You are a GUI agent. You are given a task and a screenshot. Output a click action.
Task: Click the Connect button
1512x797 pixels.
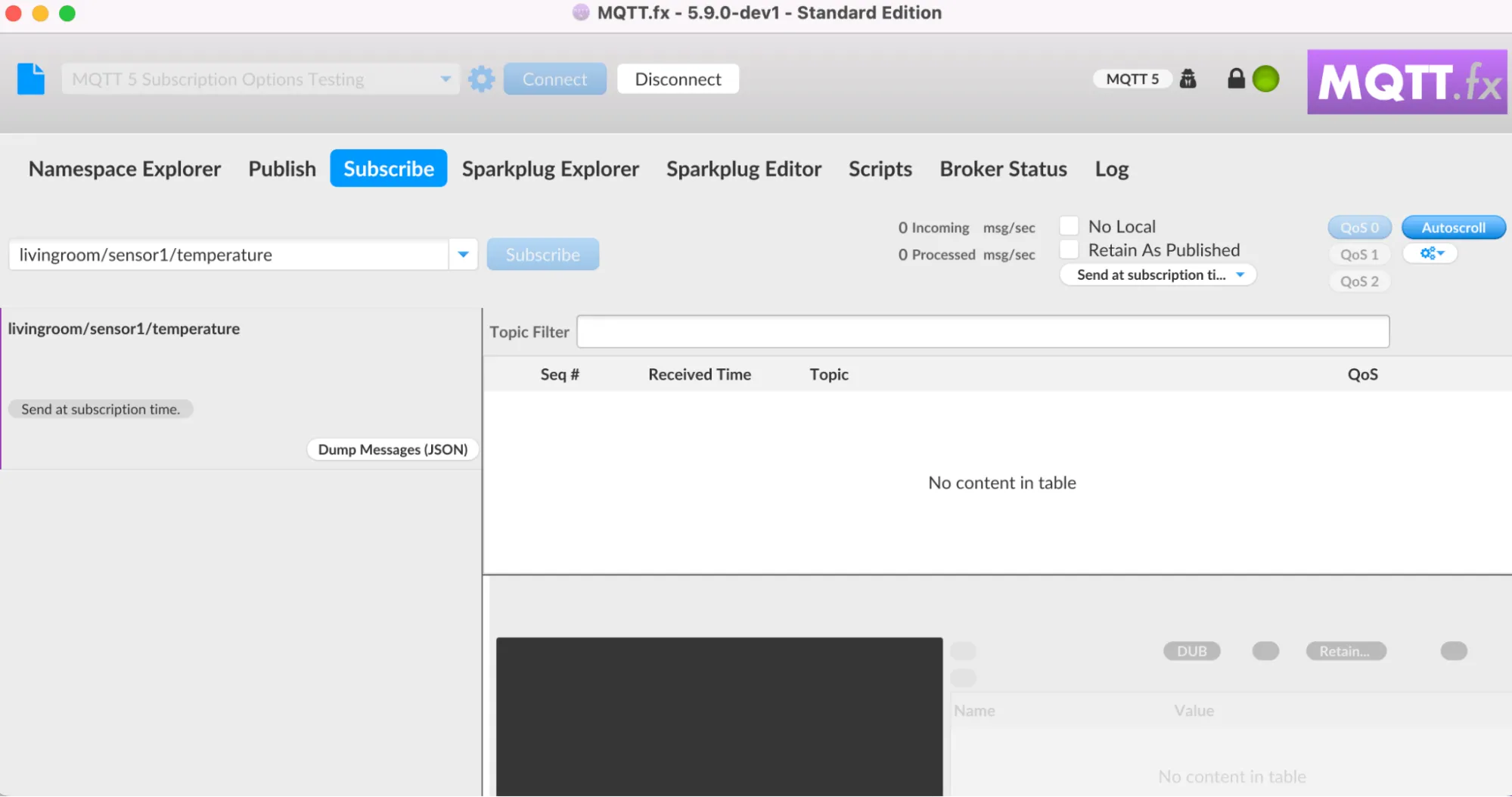pyautogui.click(x=554, y=79)
